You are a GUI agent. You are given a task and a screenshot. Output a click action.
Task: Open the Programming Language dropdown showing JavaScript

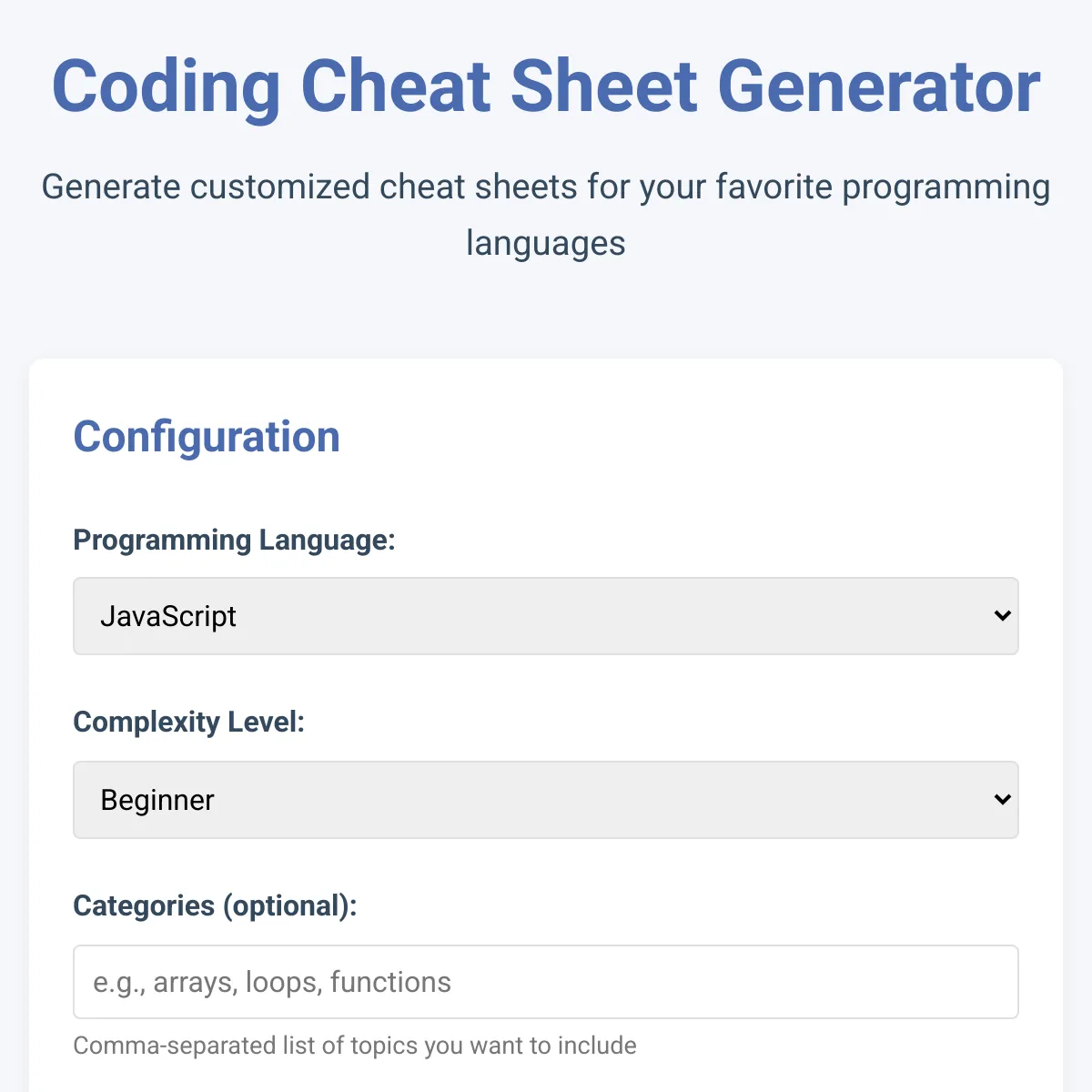coord(546,616)
